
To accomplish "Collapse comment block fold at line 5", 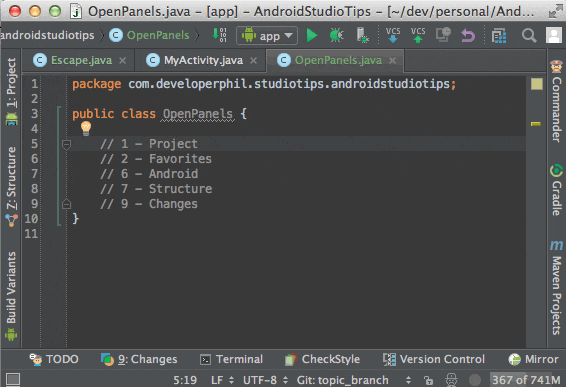I will [66, 144].
